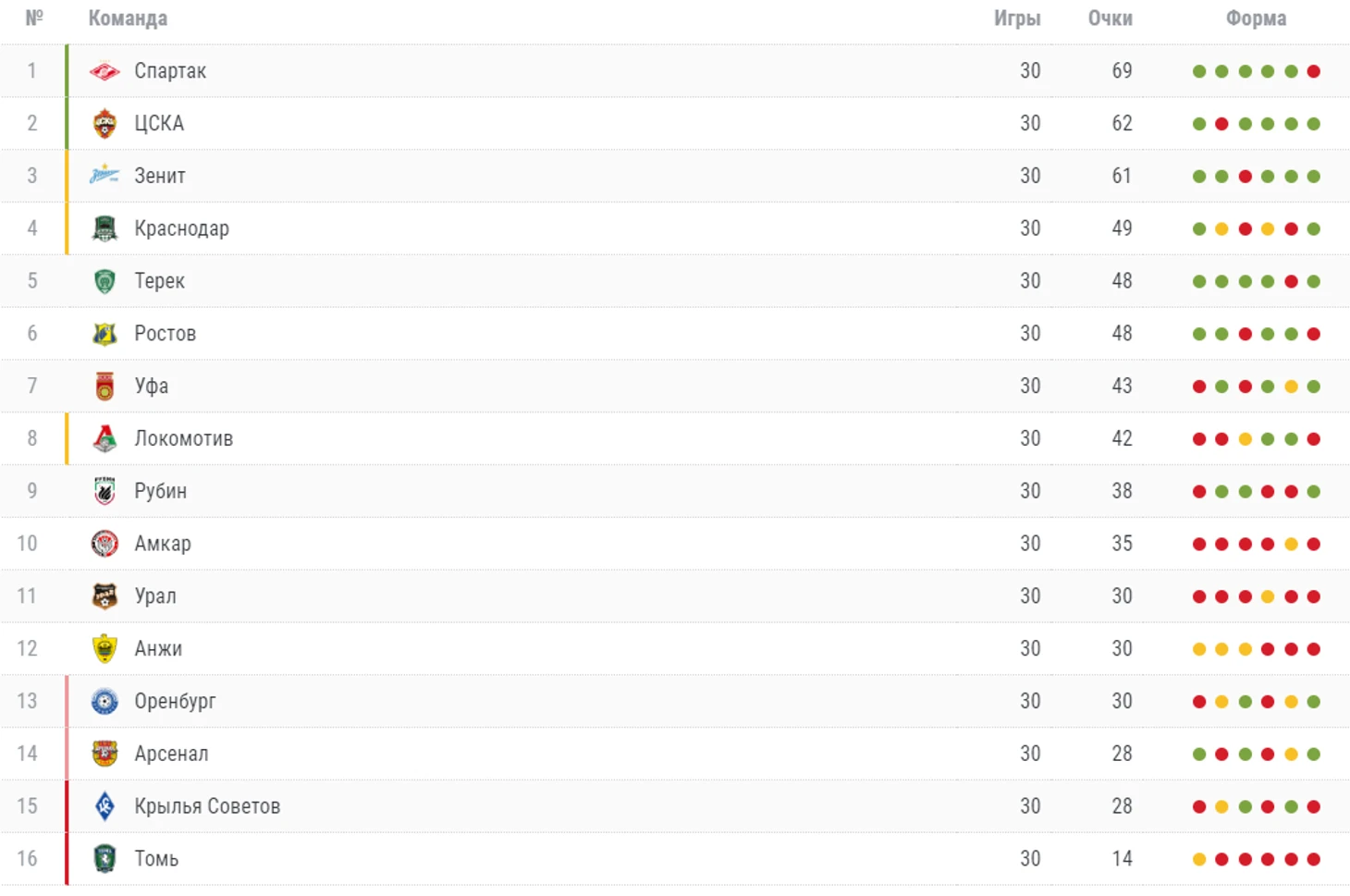Click the Команда column header

(x=128, y=18)
